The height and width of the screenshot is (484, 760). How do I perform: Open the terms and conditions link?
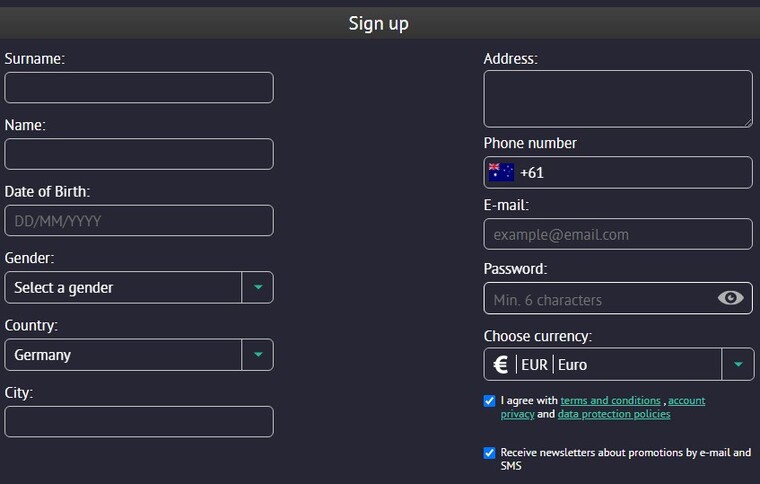pyautogui.click(x=610, y=401)
